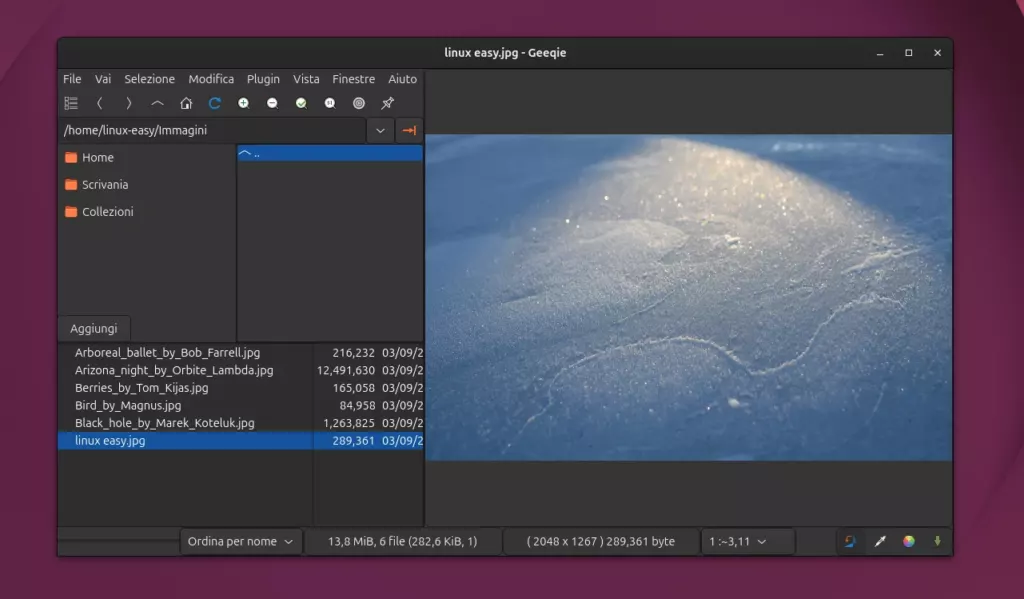Click the size value 84,958

pyautogui.click(x=357, y=406)
